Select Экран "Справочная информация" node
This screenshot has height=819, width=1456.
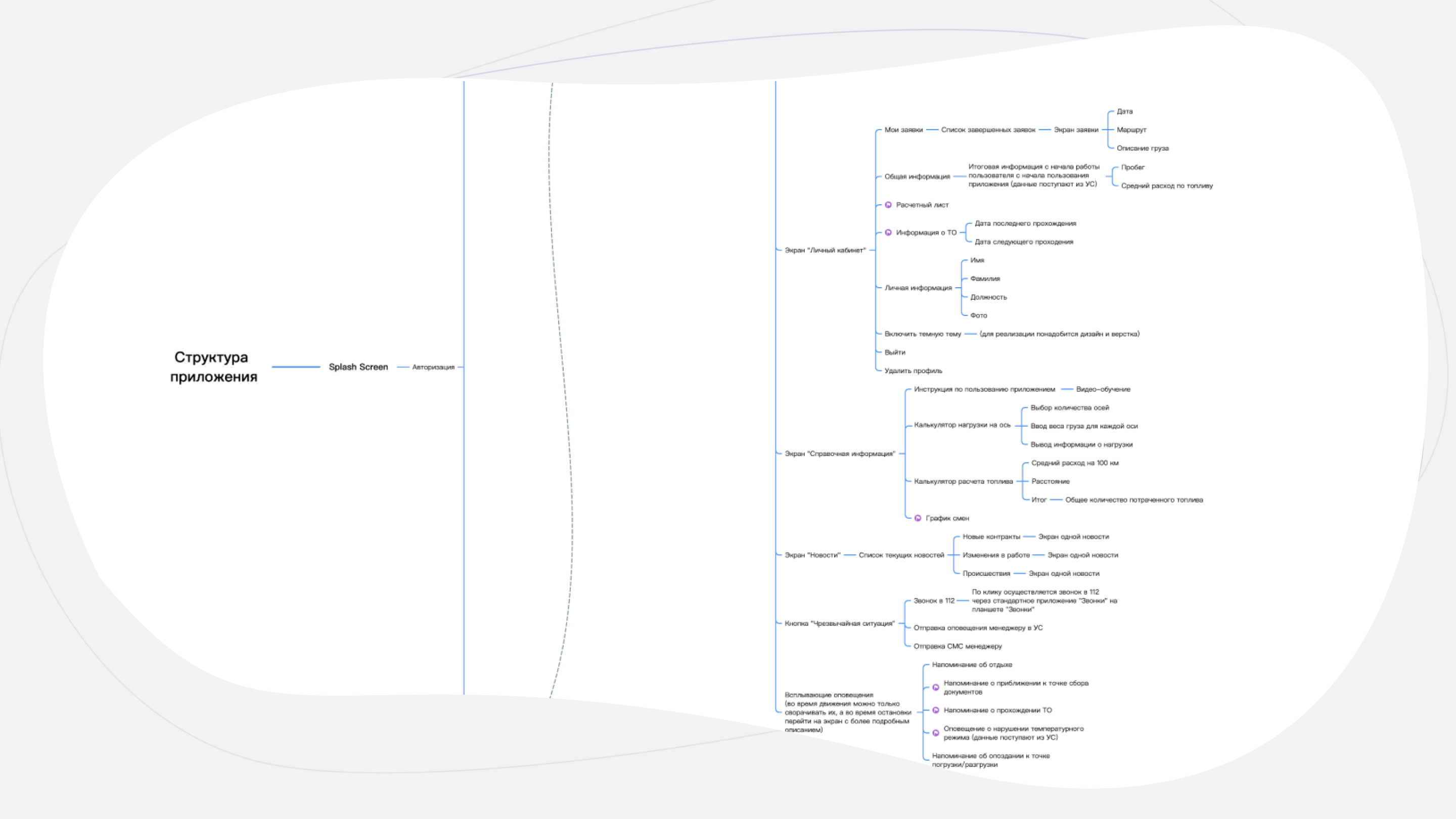click(x=839, y=454)
